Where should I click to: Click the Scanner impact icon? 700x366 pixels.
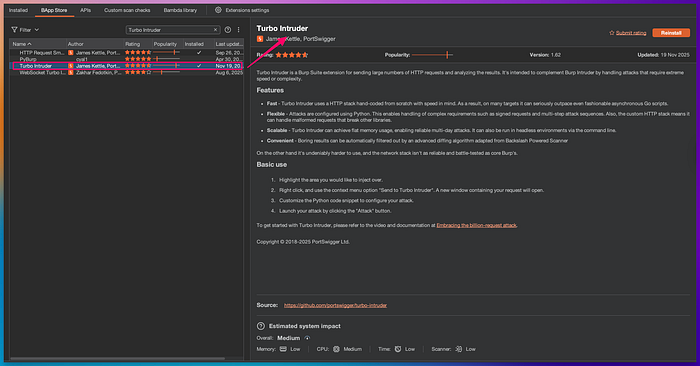point(458,349)
